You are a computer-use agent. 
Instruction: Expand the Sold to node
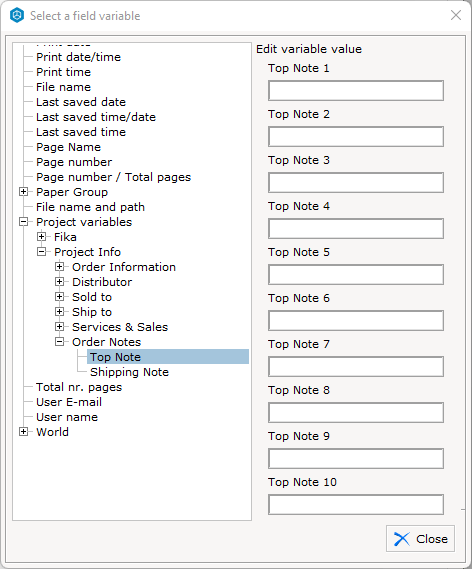(59, 296)
